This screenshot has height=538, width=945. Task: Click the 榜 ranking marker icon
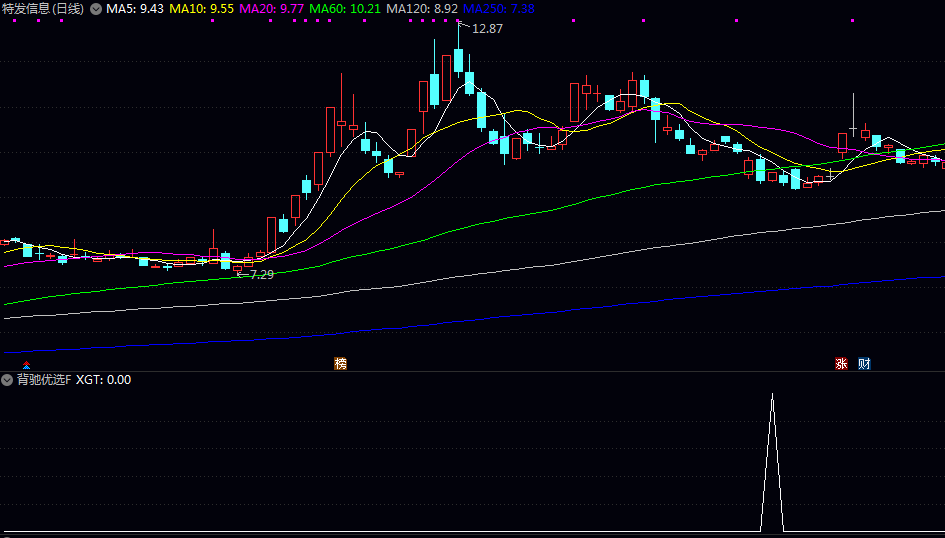pyautogui.click(x=341, y=364)
